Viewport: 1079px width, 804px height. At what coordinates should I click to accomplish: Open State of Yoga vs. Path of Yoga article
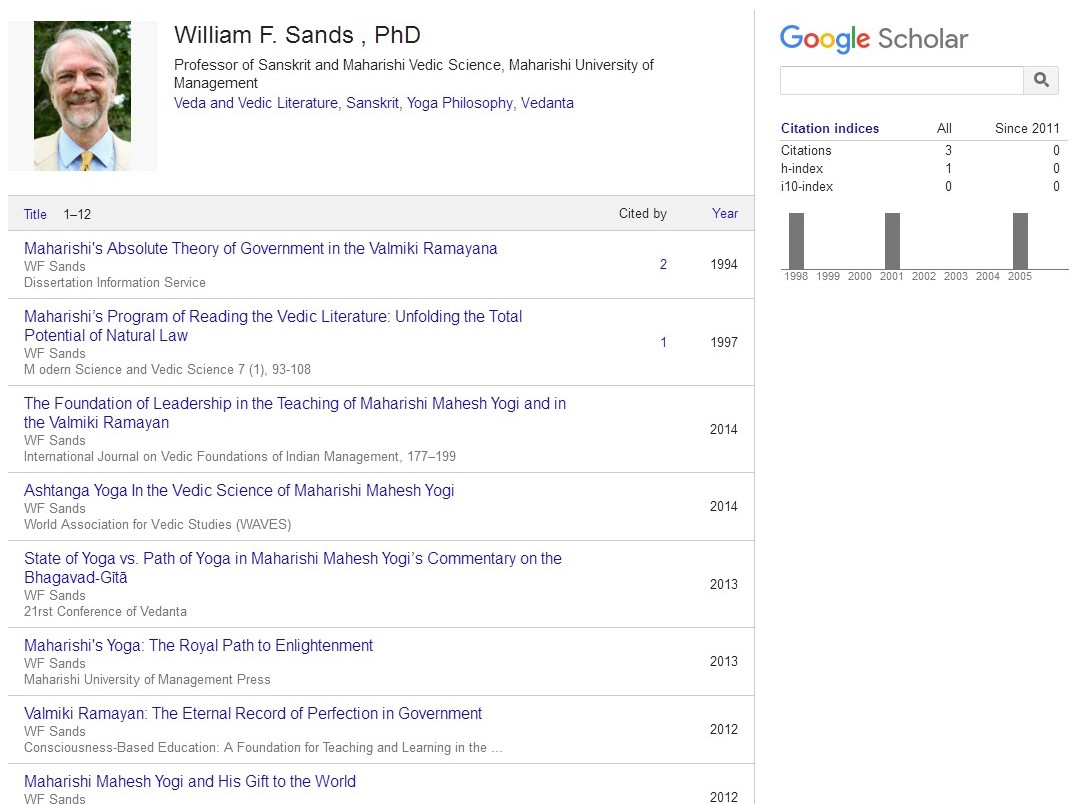pyautogui.click(x=293, y=568)
